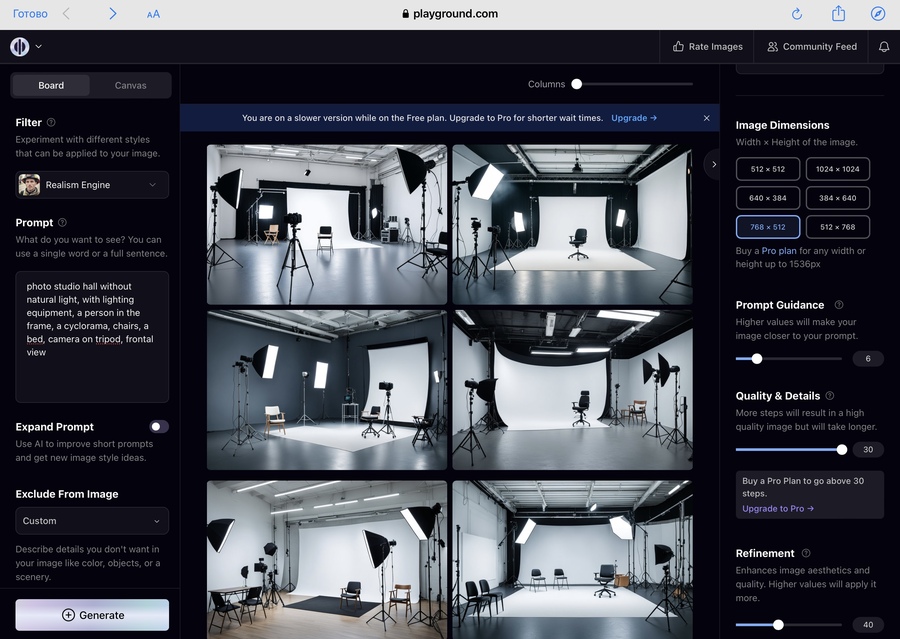Screen dimensions: 900x639
Task: Expand chevron next to Playground logo
Action: click(38, 47)
